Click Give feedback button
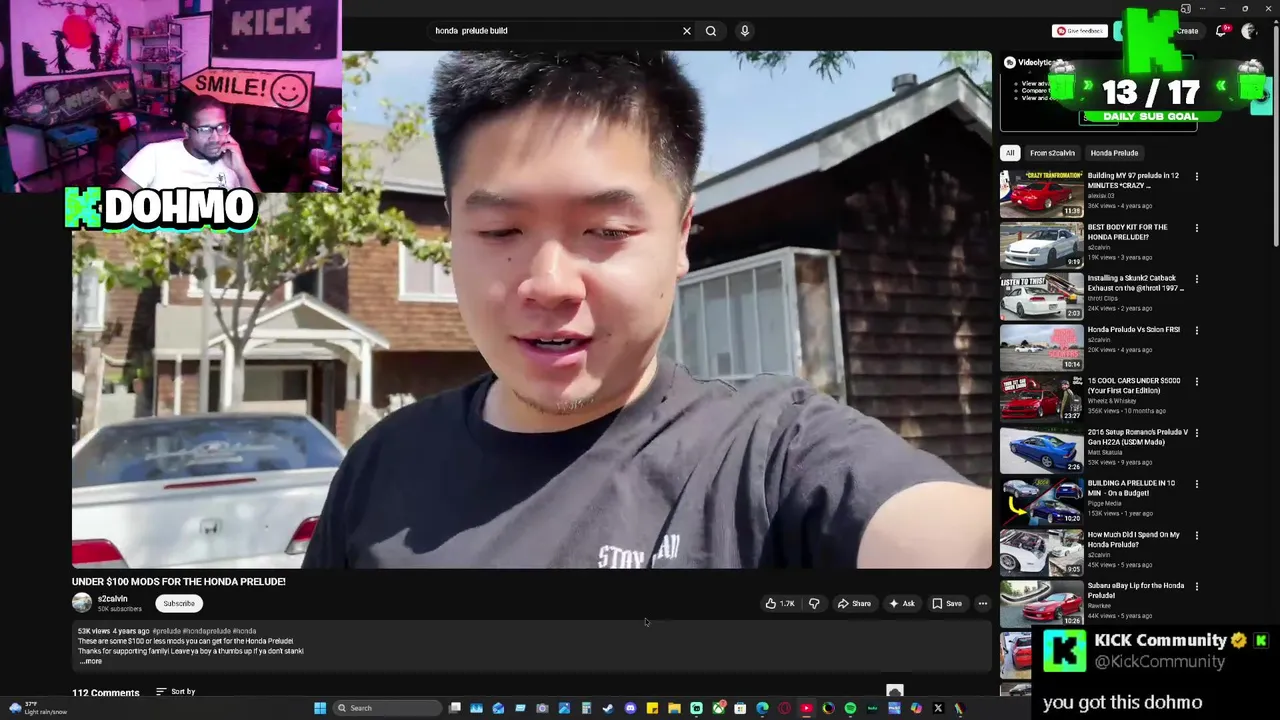This screenshot has height=720, width=1280. (1079, 31)
